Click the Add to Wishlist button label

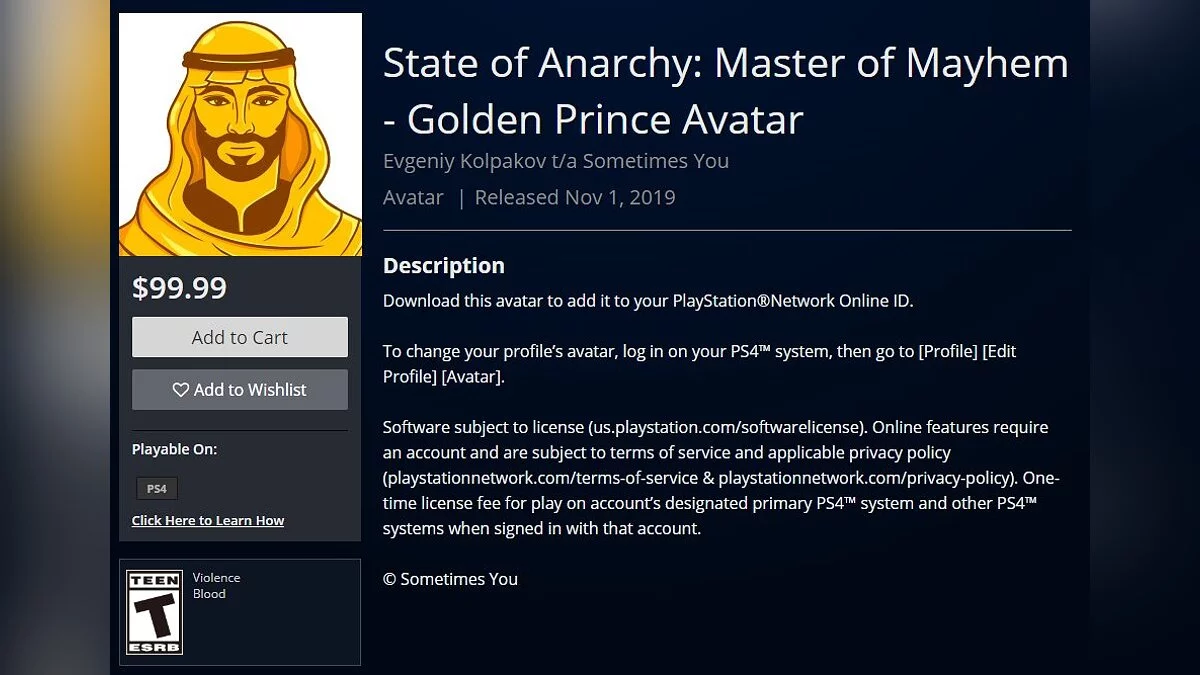coord(250,390)
